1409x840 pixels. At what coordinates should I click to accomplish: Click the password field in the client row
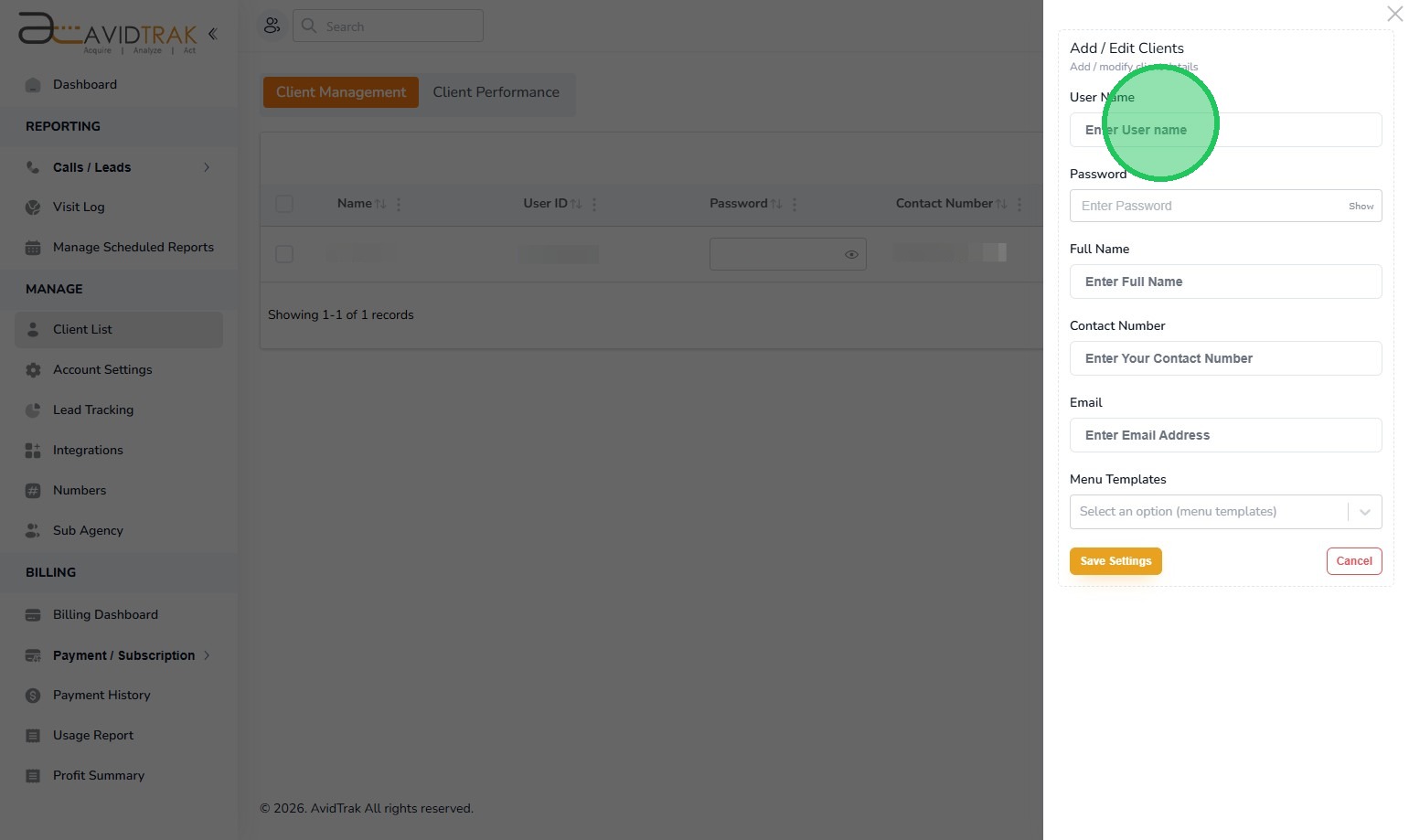pyautogui.click(x=787, y=254)
